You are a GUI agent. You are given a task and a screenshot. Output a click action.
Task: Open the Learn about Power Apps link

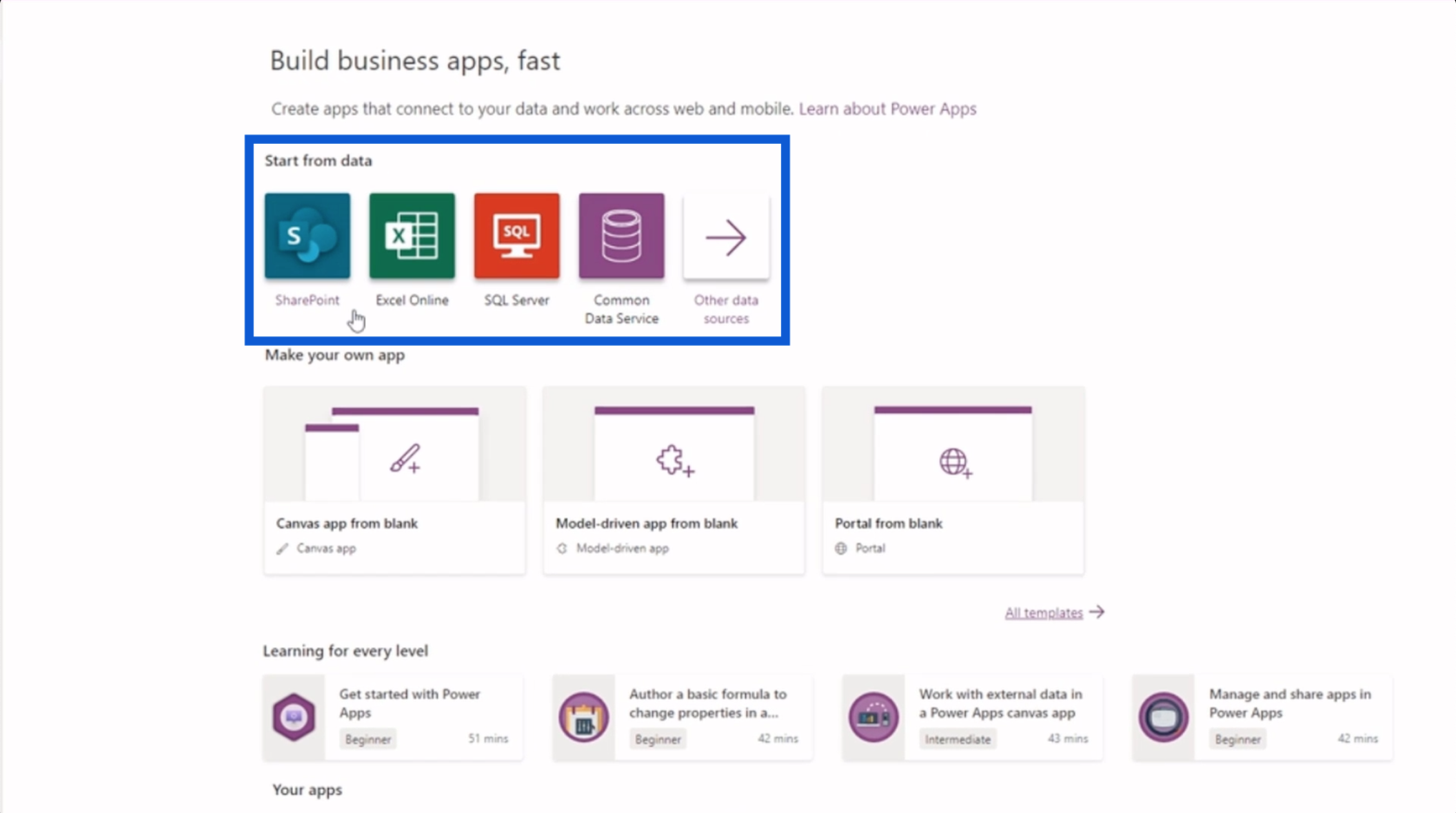[x=887, y=108]
